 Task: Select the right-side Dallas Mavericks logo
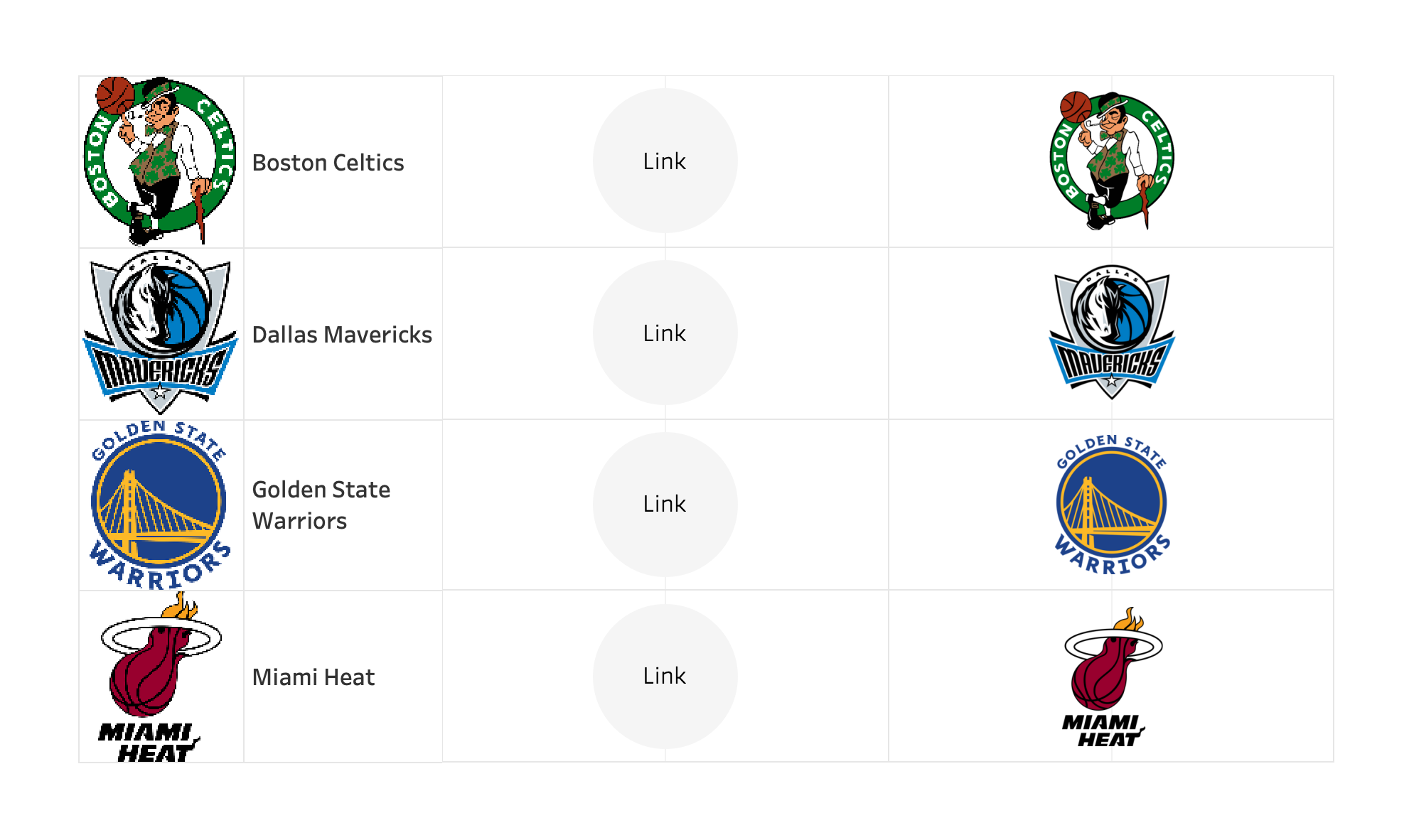(x=1111, y=333)
